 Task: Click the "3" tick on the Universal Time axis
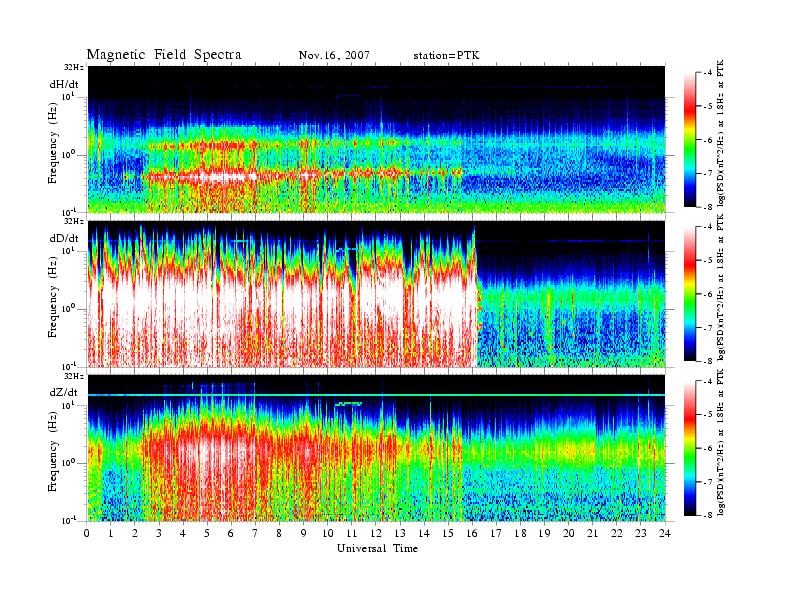pos(160,533)
